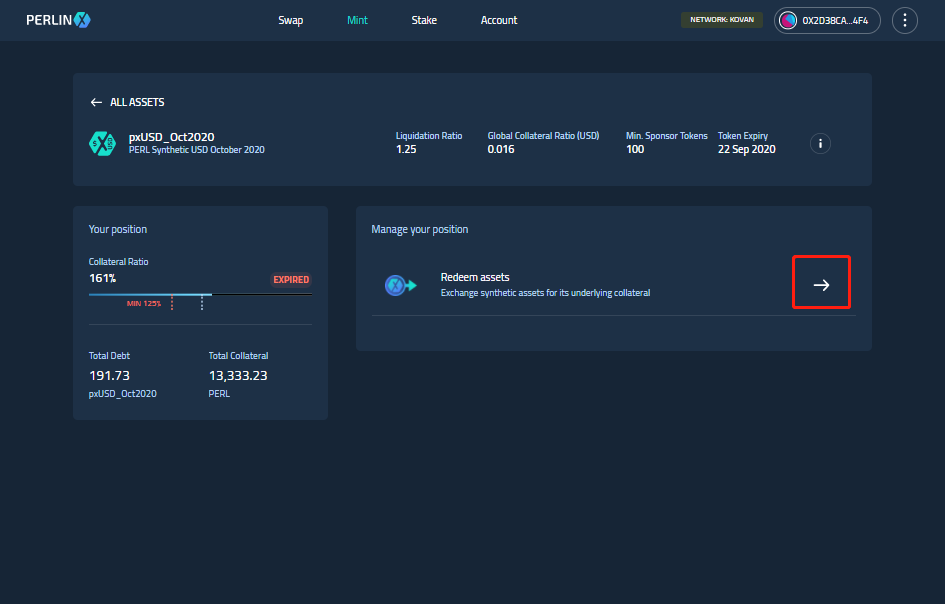
Task: Click the Your position heading
Action: 118,230
